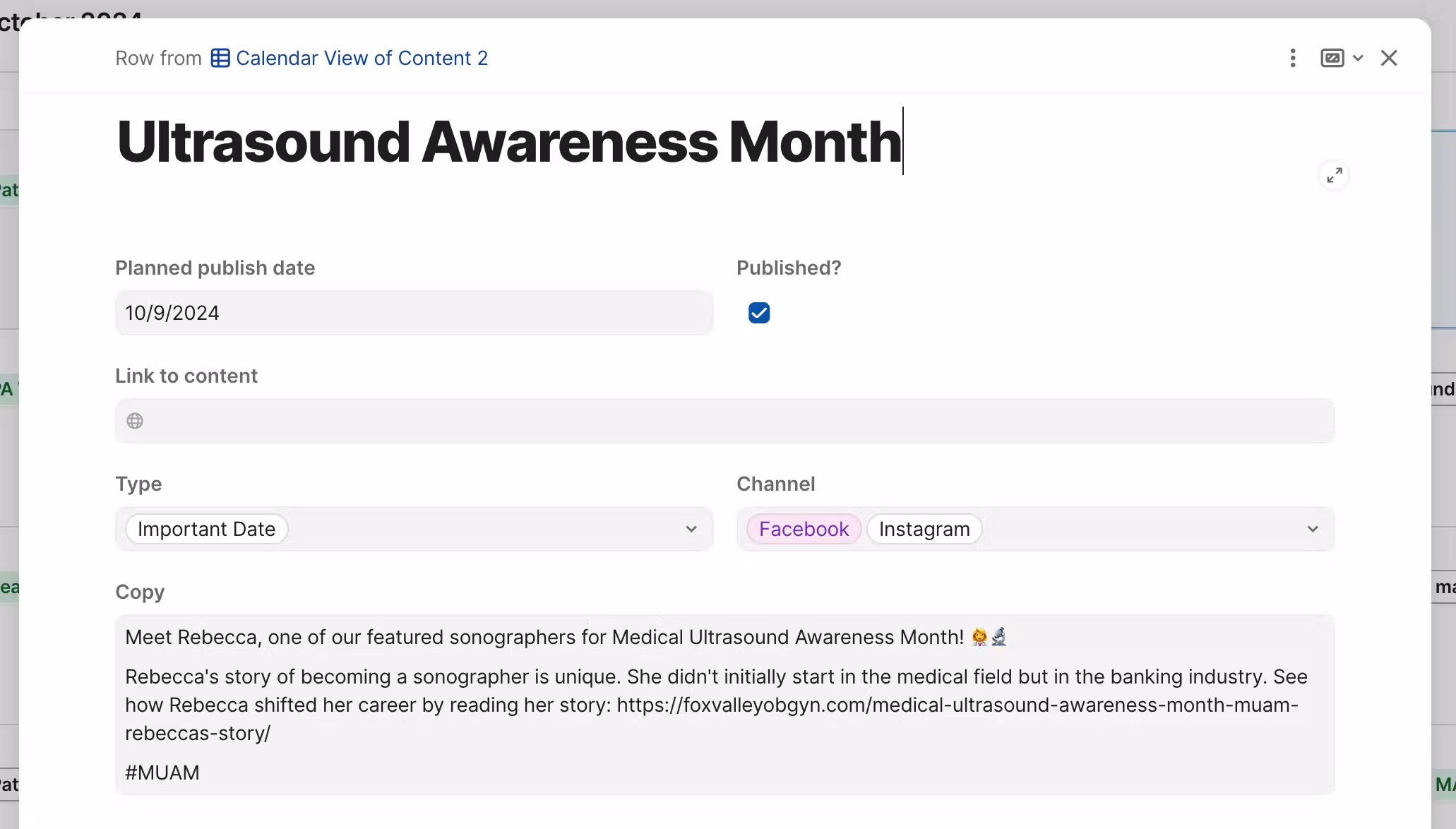Click the row layout view icon

click(1332, 58)
